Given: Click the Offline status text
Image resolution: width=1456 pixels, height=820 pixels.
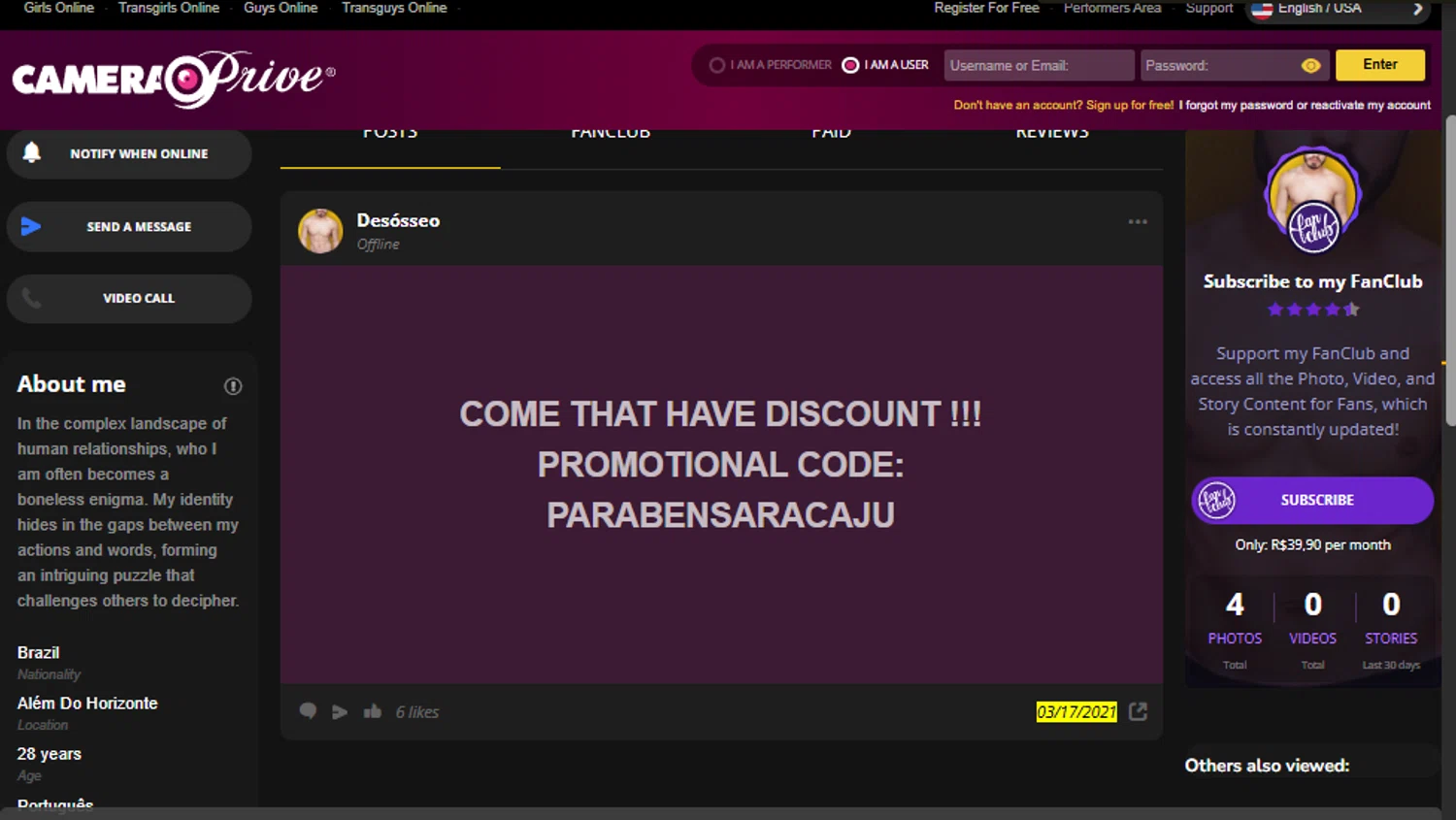Looking at the screenshot, I should pos(378,245).
